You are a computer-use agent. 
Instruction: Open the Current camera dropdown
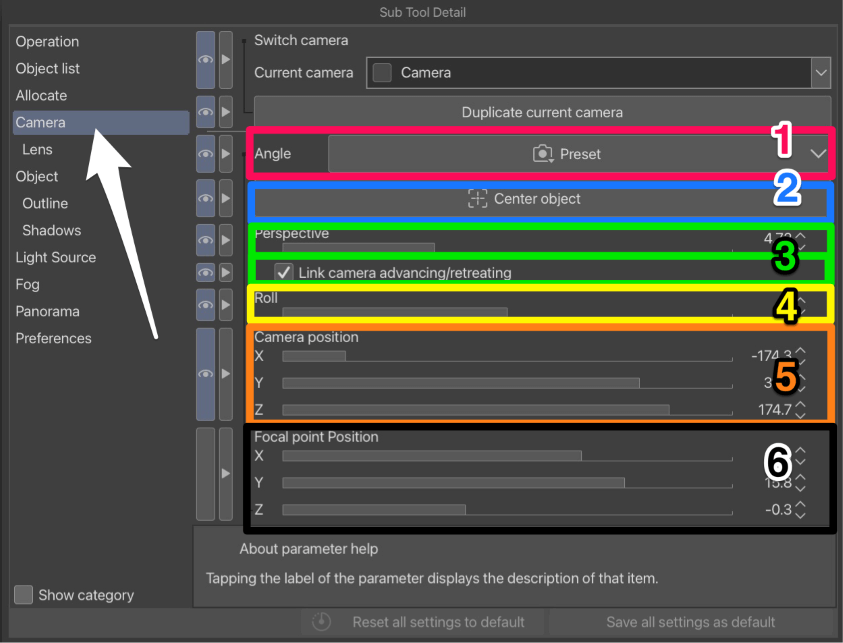pyautogui.click(x=820, y=72)
